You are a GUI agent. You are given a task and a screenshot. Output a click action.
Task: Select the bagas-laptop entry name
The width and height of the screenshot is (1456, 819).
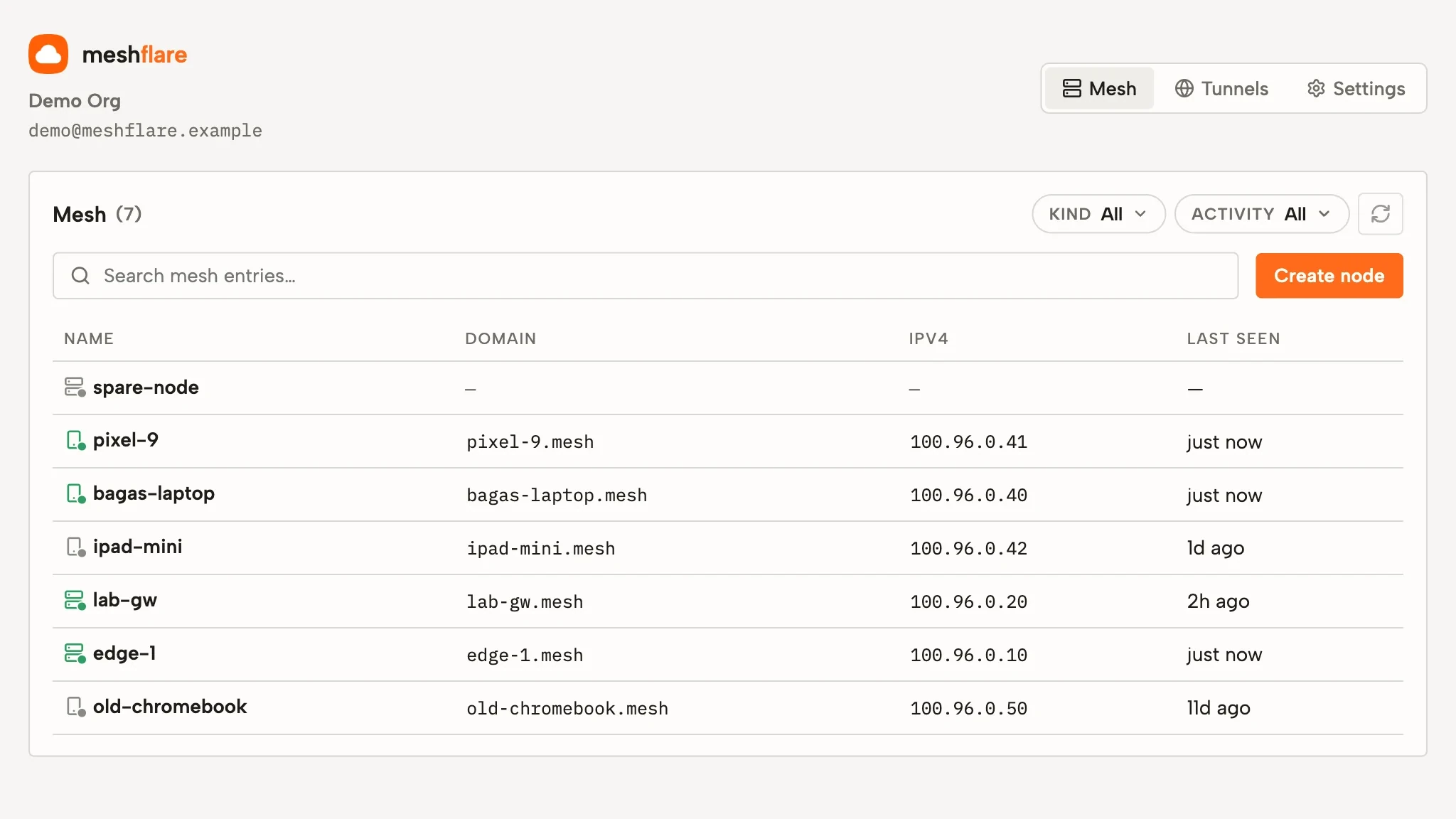tap(154, 494)
